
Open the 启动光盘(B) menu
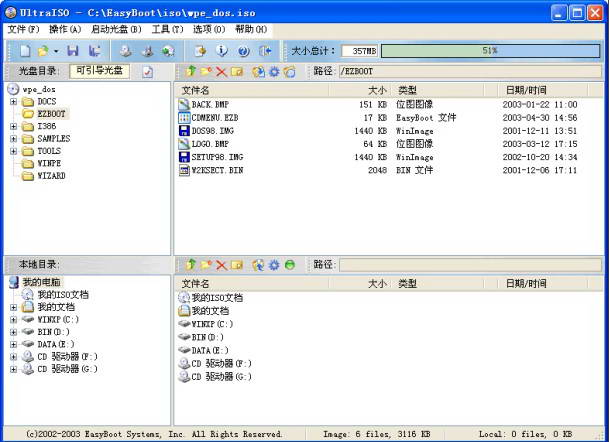pyautogui.click(x=115, y=29)
